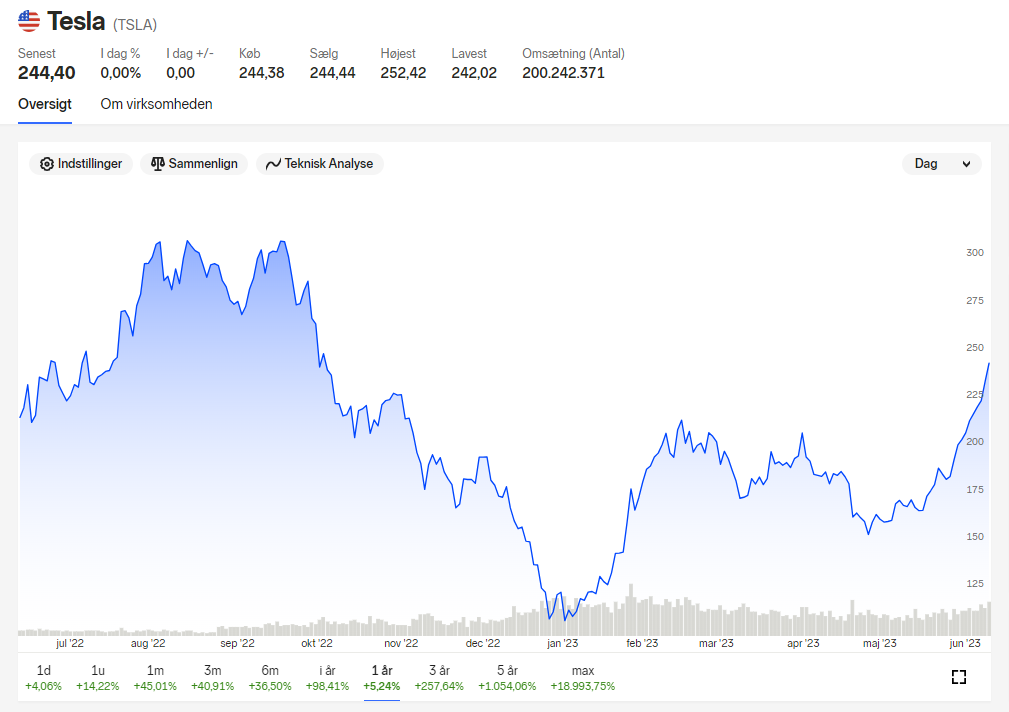Click the 'I dag %' value 0,00%
The image size is (1009, 712).
tap(120, 73)
